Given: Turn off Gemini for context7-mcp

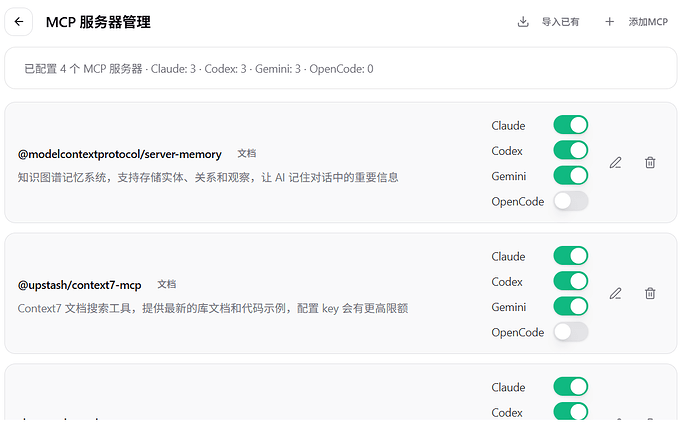Looking at the screenshot, I should point(571,306).
